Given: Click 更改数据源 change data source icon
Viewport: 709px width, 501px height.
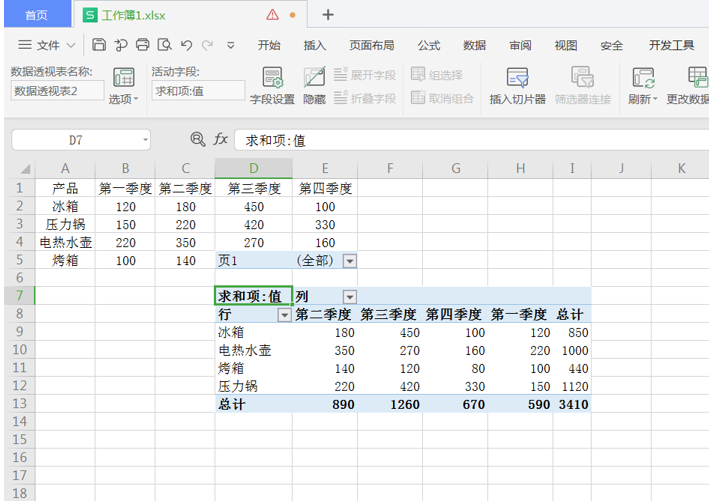Looking at the screenshot, I should coord(688,86).
